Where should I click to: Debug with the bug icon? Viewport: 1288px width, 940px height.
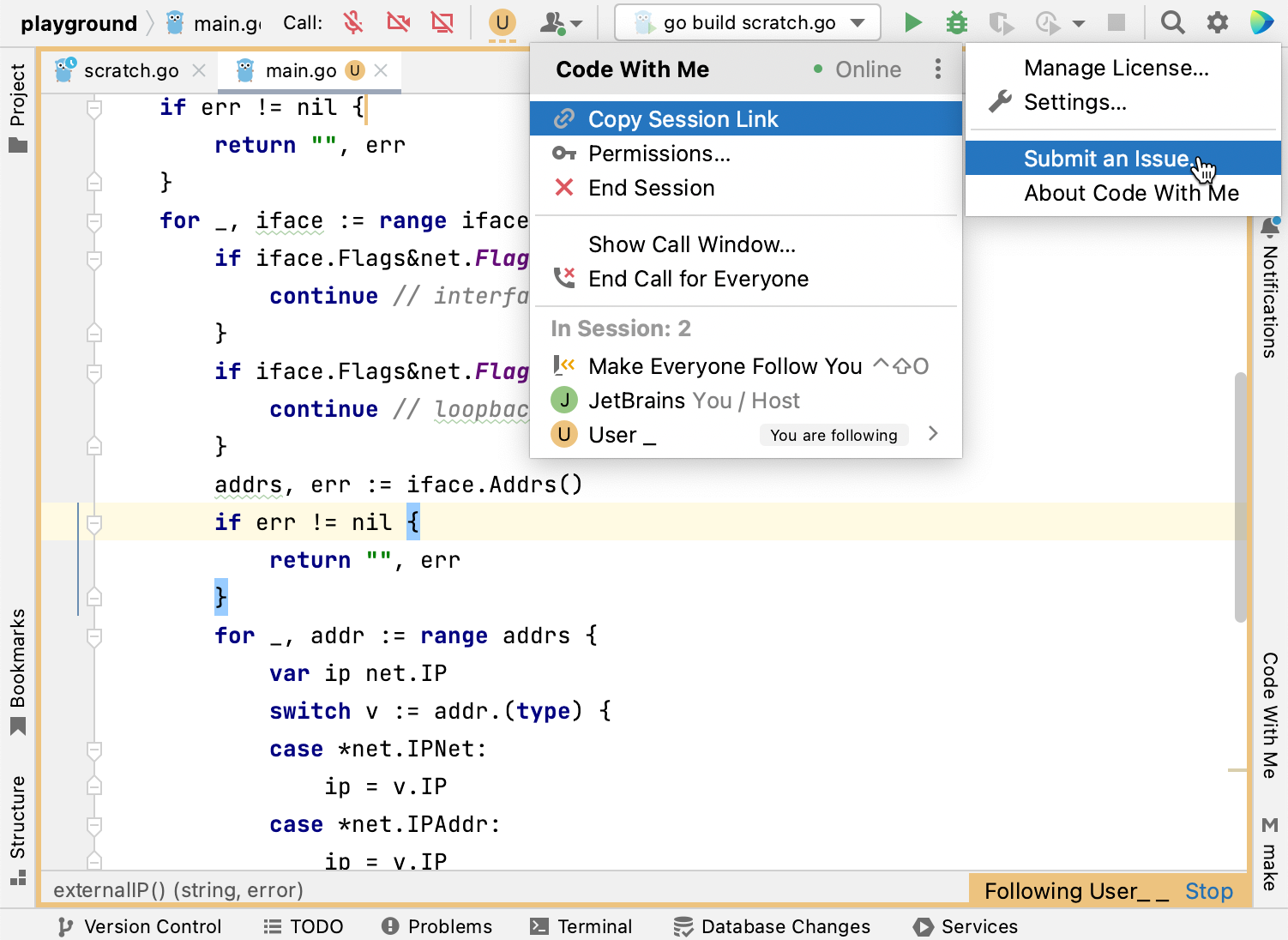(957, 22)
